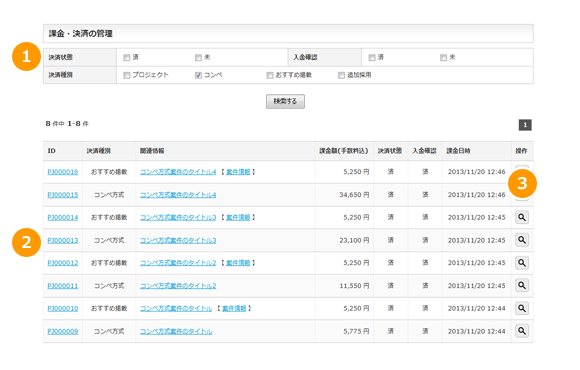The height and width of the screenshot is (370, 580).
Task: Click the ID column header
Action: 51,151
